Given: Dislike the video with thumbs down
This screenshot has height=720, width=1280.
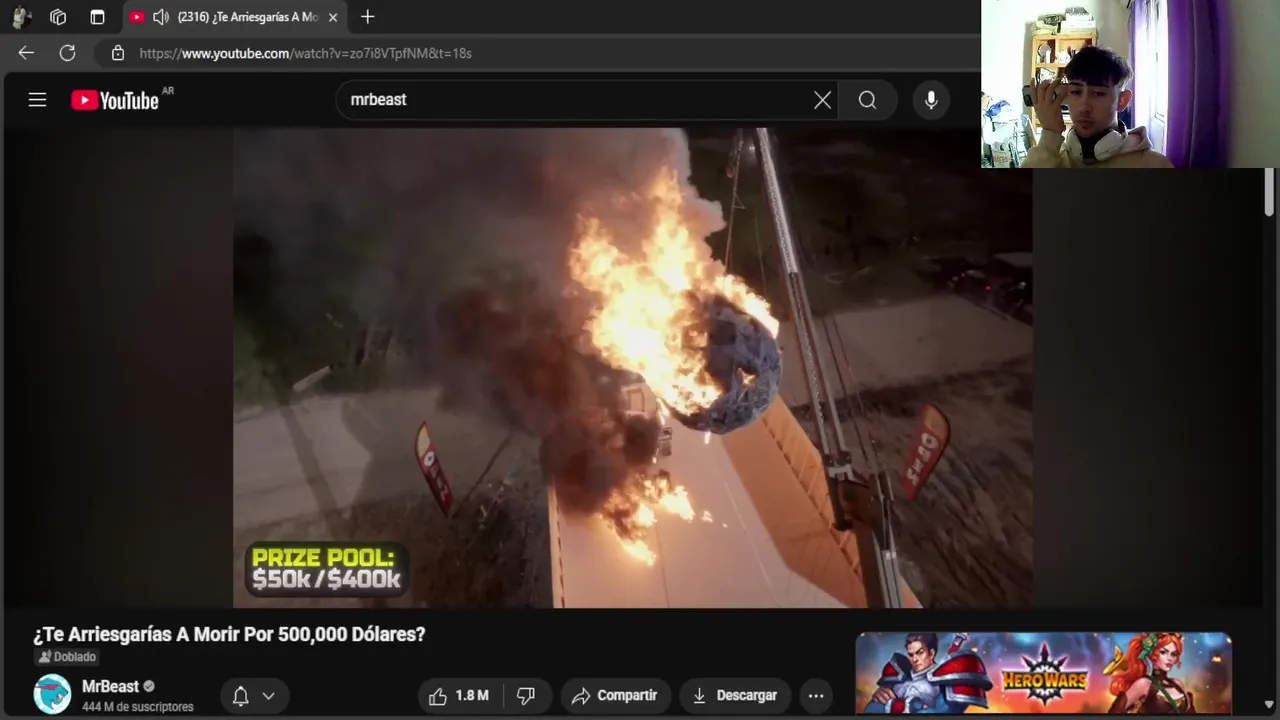Looking at the screenshot, I should coord(526,696).
